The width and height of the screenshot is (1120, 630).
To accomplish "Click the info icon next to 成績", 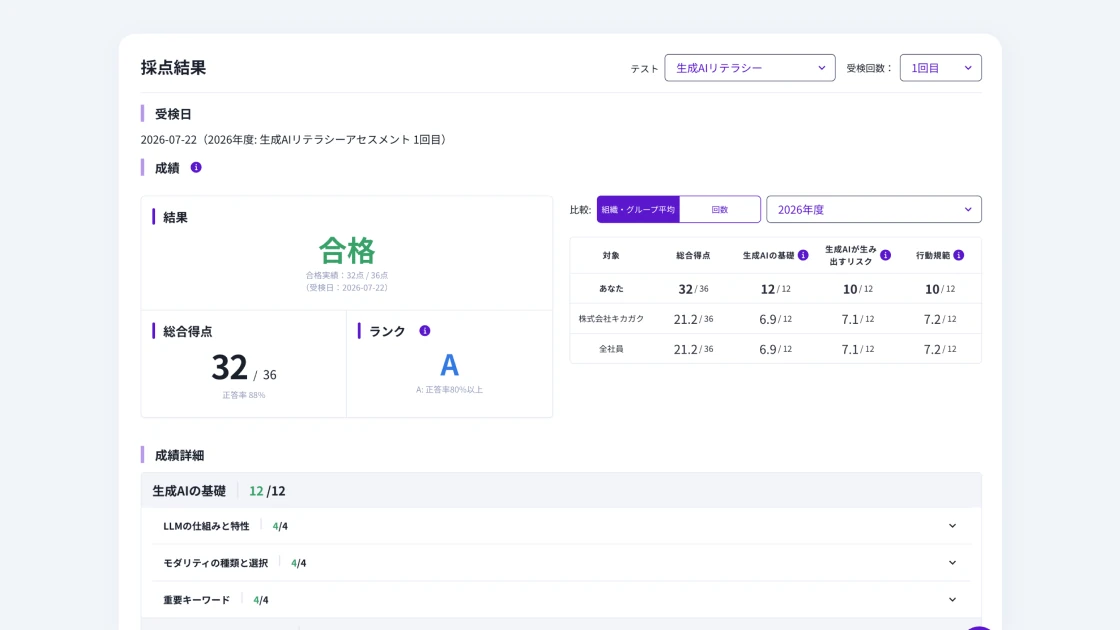I will [x=196, y=167].
